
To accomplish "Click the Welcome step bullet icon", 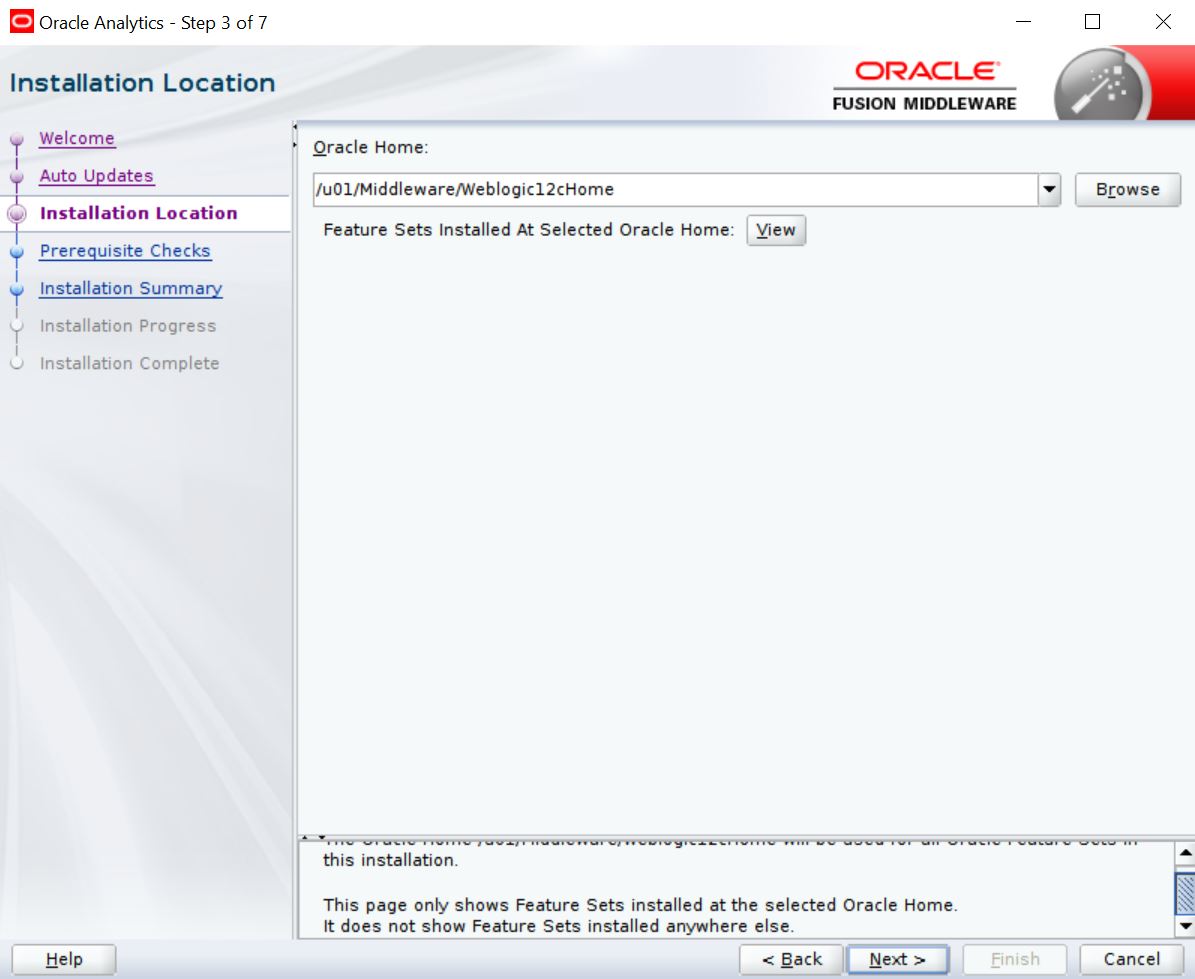I will point(17,139).
